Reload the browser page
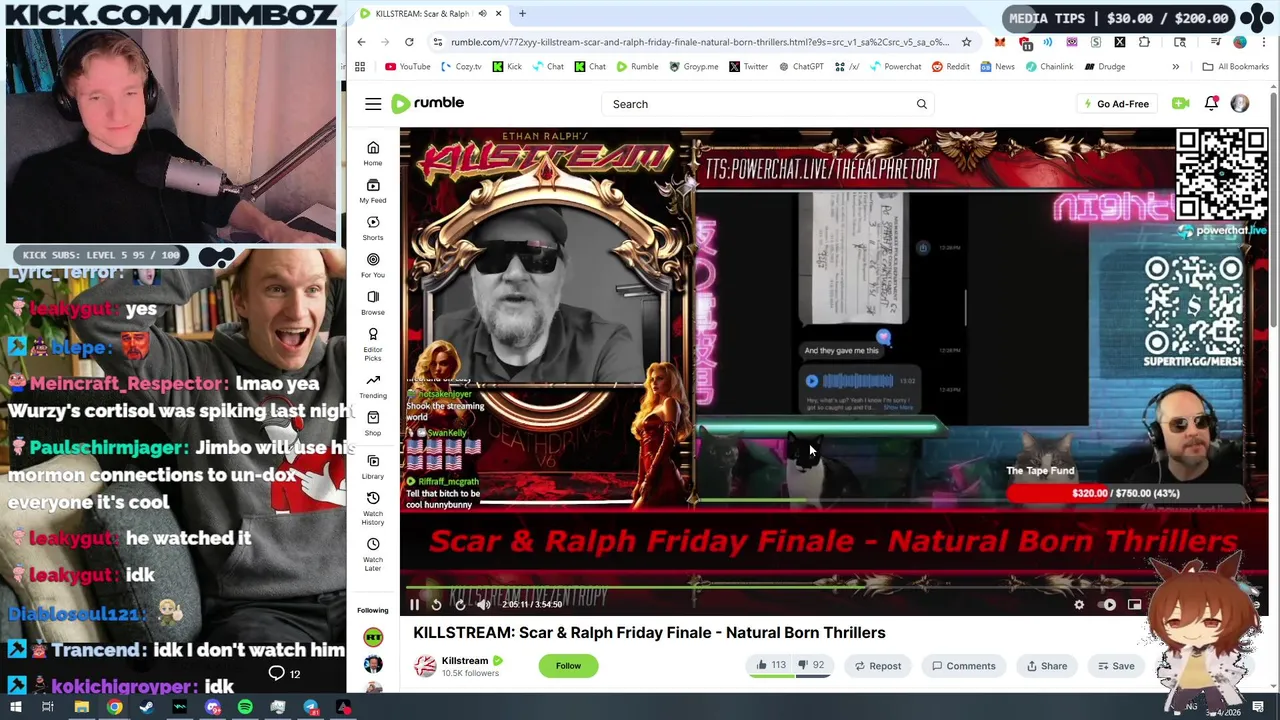Image resolution: width=1280 pixels, height=720 pixels. (409, 42)
